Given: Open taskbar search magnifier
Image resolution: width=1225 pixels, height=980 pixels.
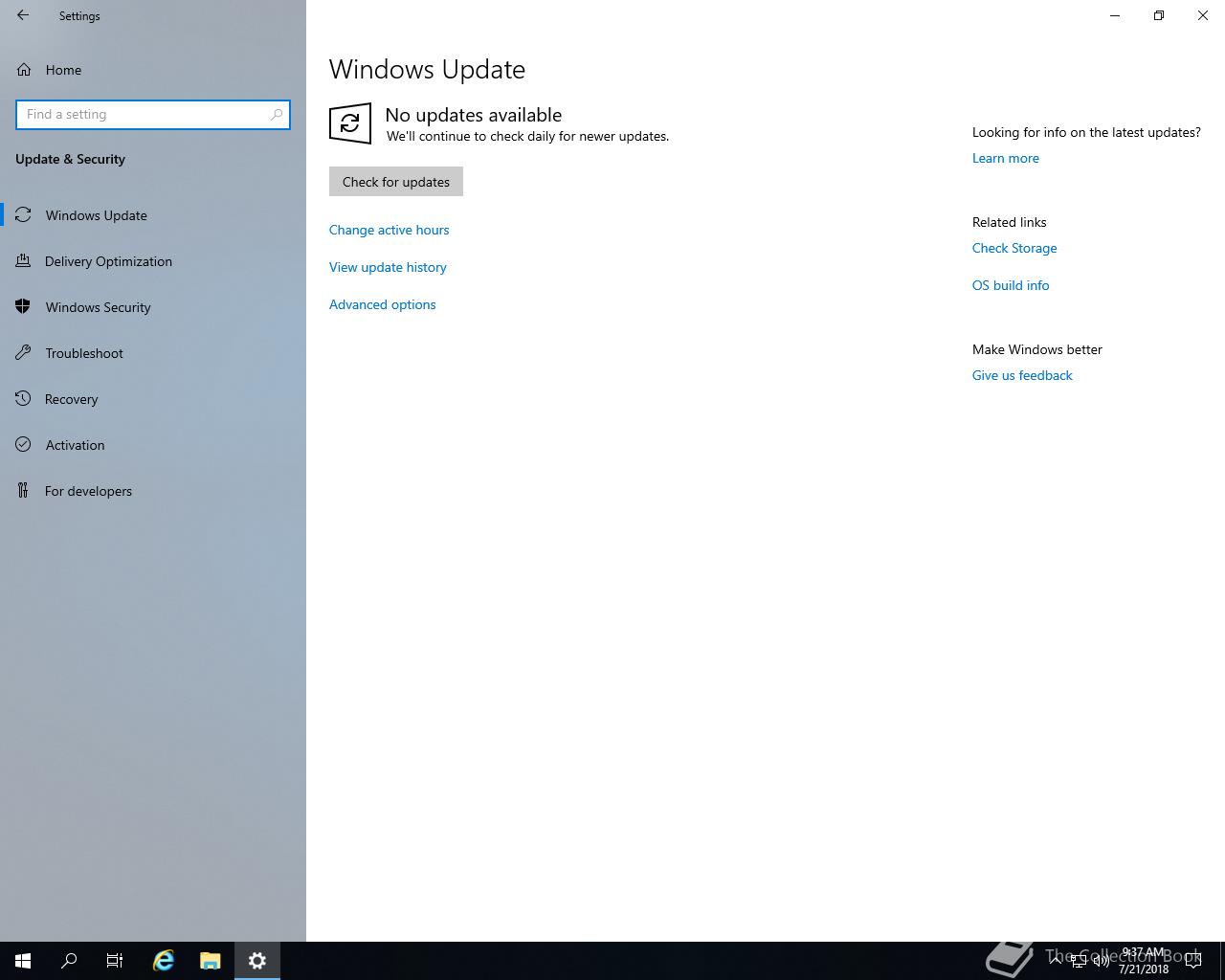Looking at the screenshot, I should pos(69,961).
